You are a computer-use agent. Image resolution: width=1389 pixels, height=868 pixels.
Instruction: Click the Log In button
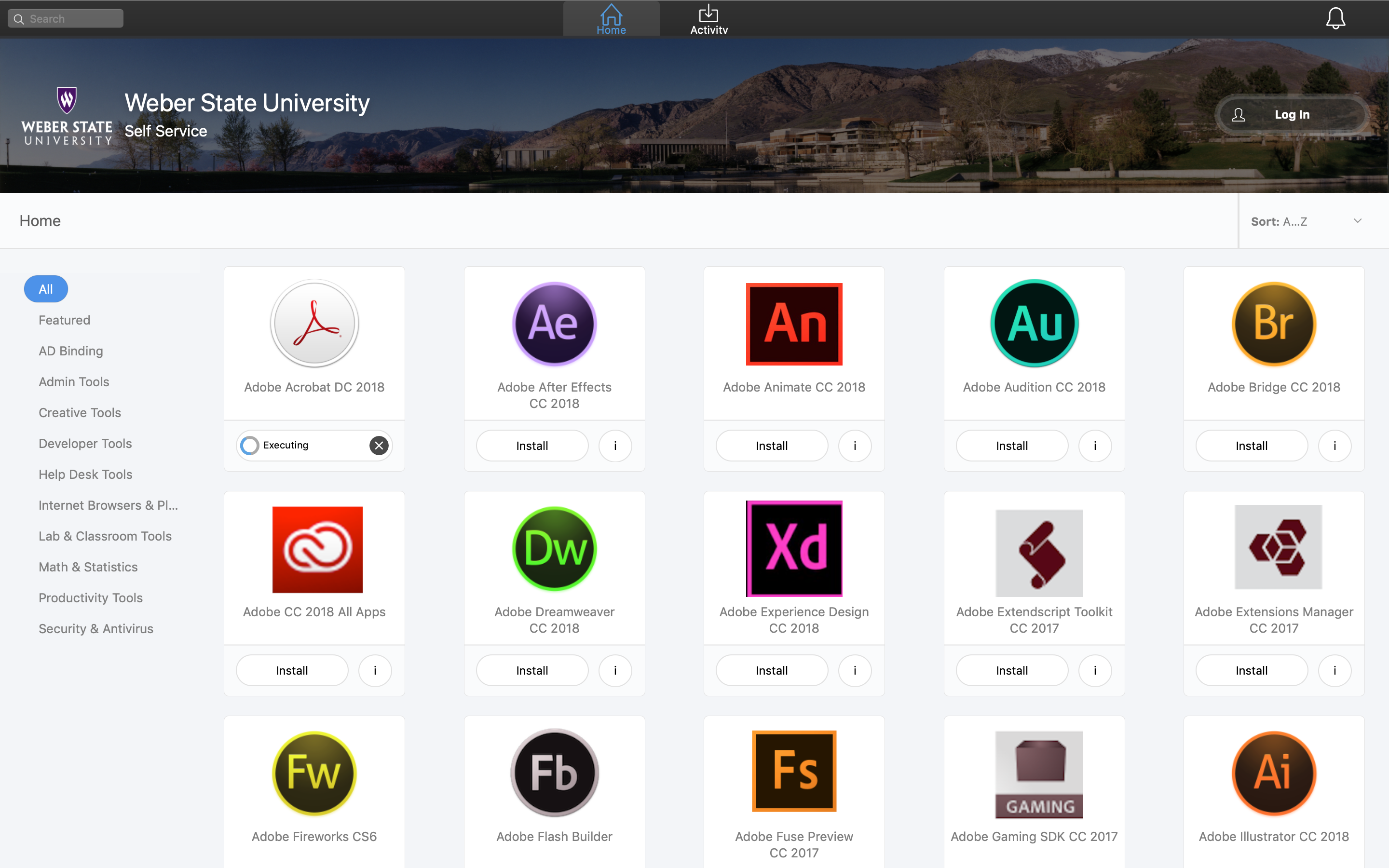[x=1292, y=114]
